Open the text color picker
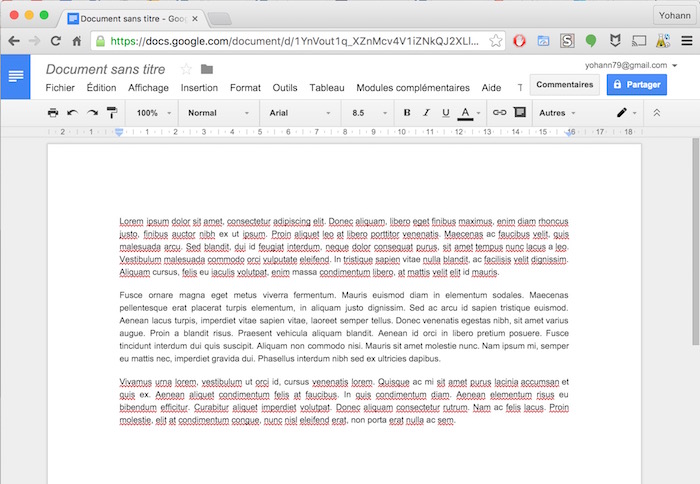 (466, 113)
